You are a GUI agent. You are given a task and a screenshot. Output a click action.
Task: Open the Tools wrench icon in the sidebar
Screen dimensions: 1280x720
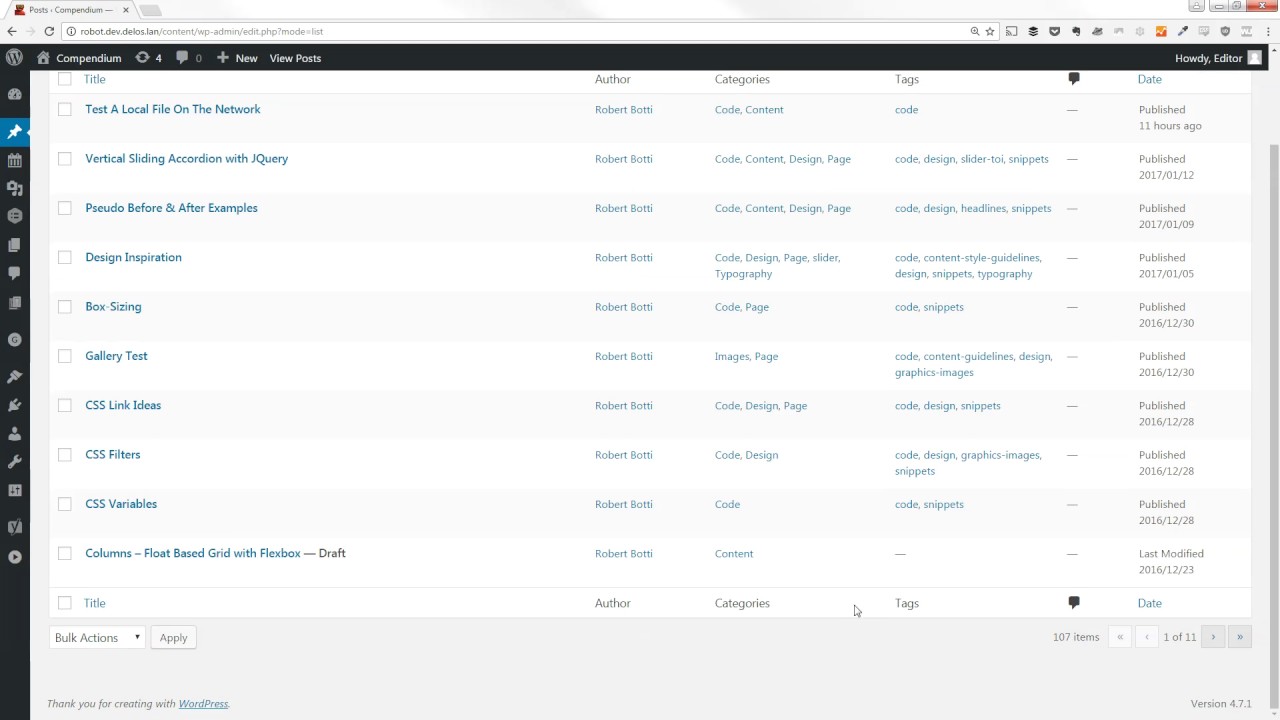point(14,462)
